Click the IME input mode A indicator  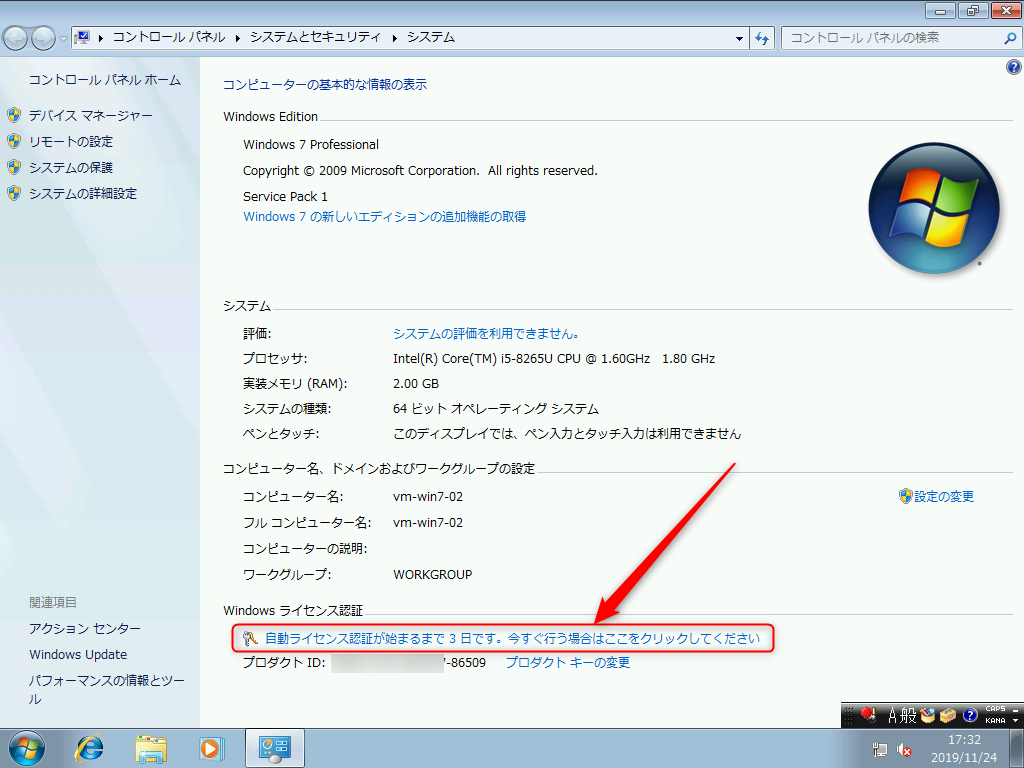click(x=892, y=716)
